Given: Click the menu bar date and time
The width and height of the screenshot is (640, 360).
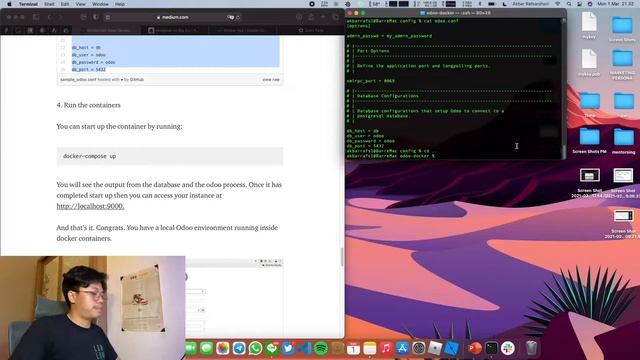Looking at the screenshot, I should [x=616, y=4].
